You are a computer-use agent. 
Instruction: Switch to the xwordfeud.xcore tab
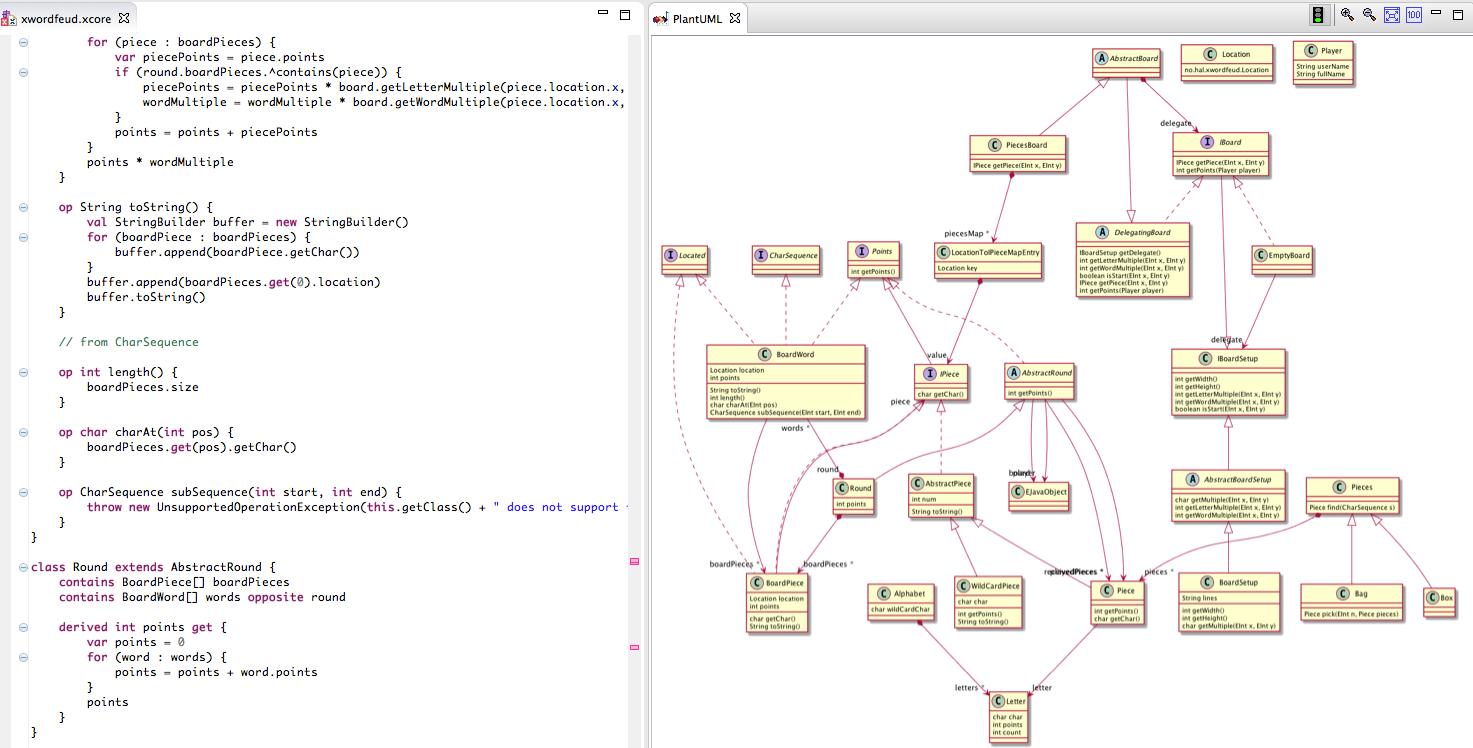(65, 17)
